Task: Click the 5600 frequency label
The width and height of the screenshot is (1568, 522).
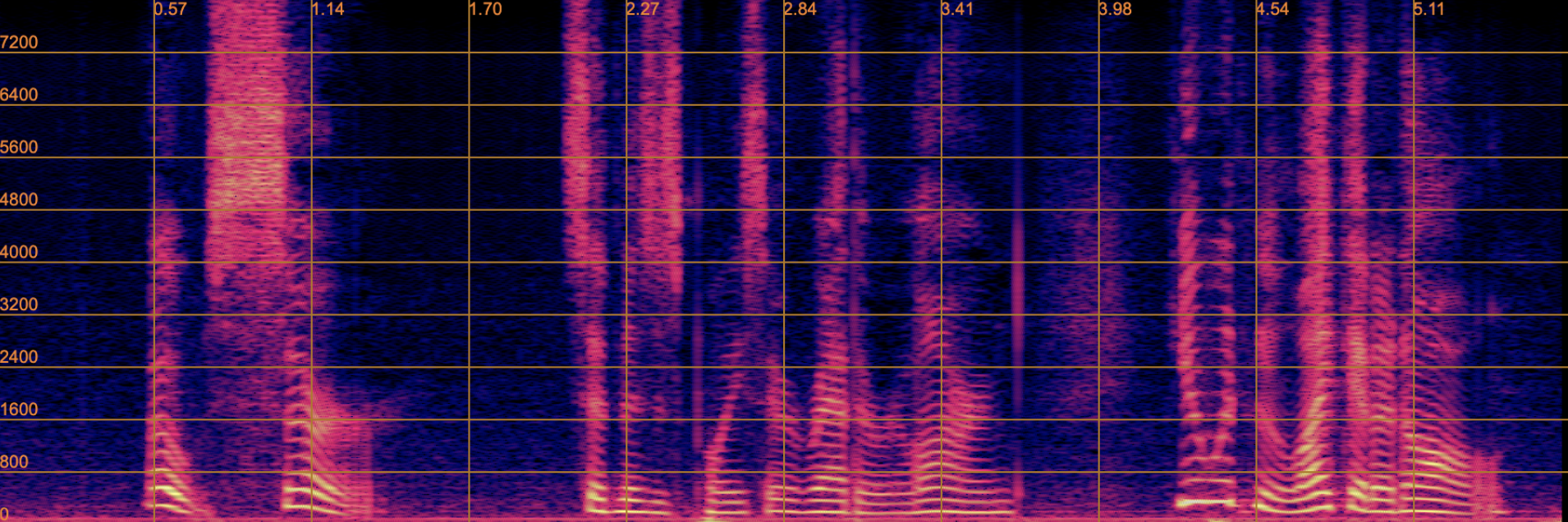Action: 19,148
